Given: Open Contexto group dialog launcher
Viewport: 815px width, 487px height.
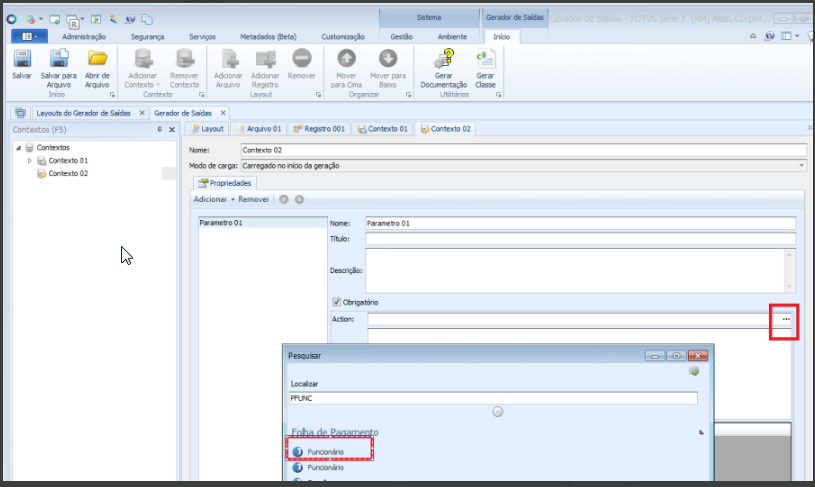Looking at the screenshot, I should click(202, 95).
